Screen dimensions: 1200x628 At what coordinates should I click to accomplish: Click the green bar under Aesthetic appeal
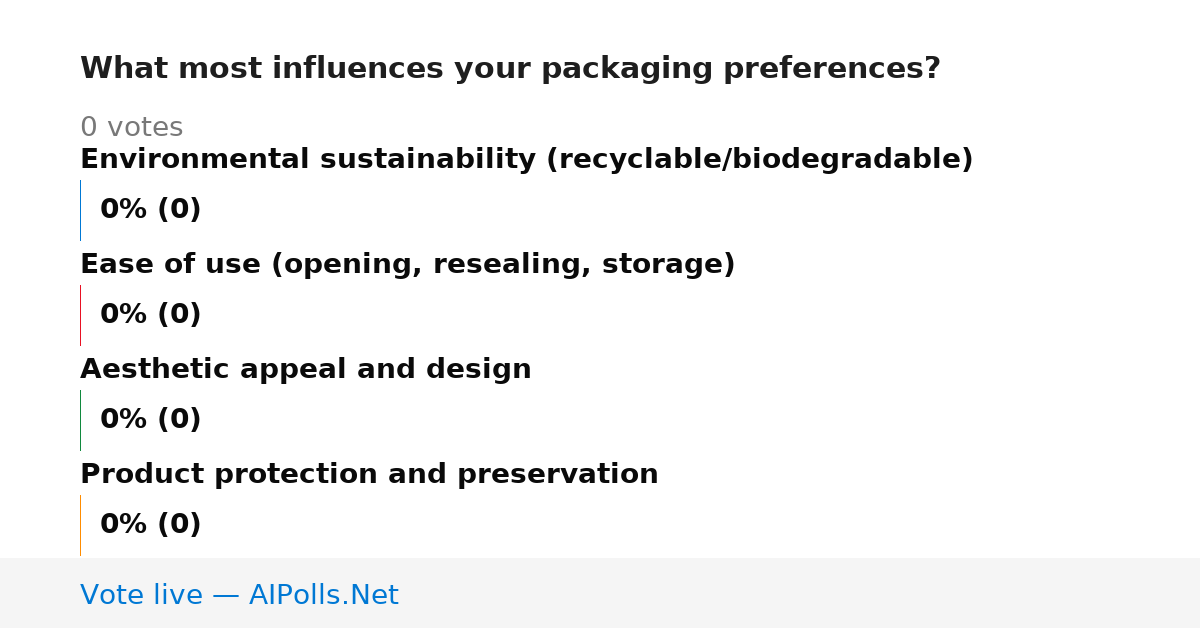click(x=80, y=420)
